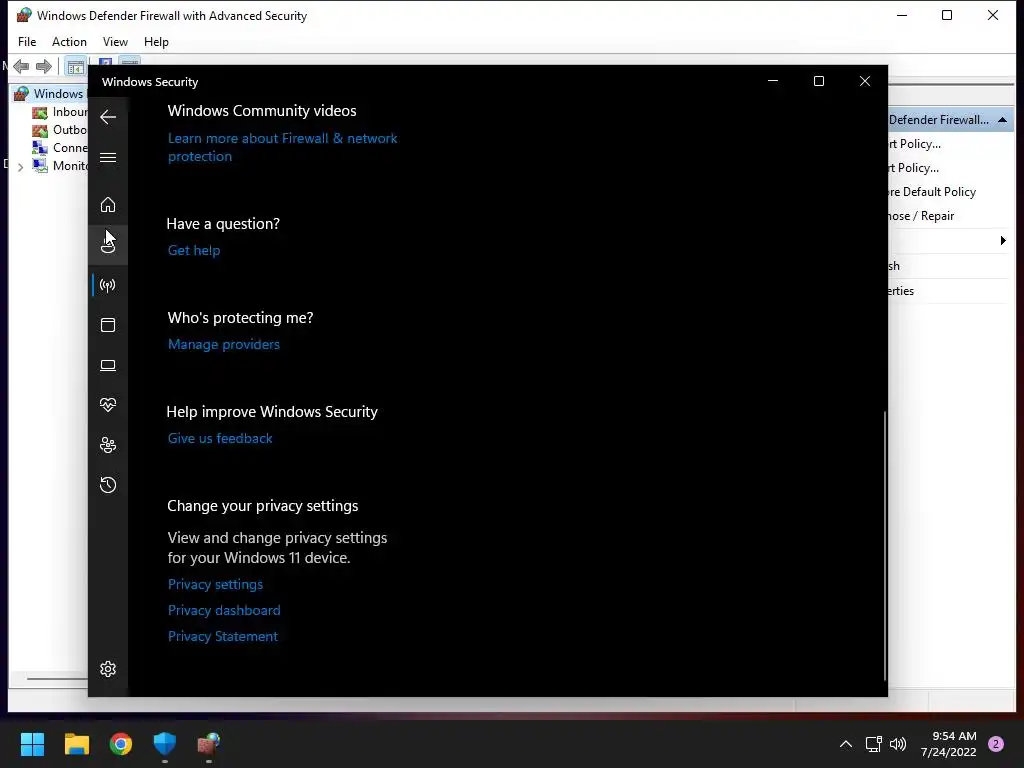Open Protection history clock icon
This screenshot has width=1024, height=768.
pos(108,485)
